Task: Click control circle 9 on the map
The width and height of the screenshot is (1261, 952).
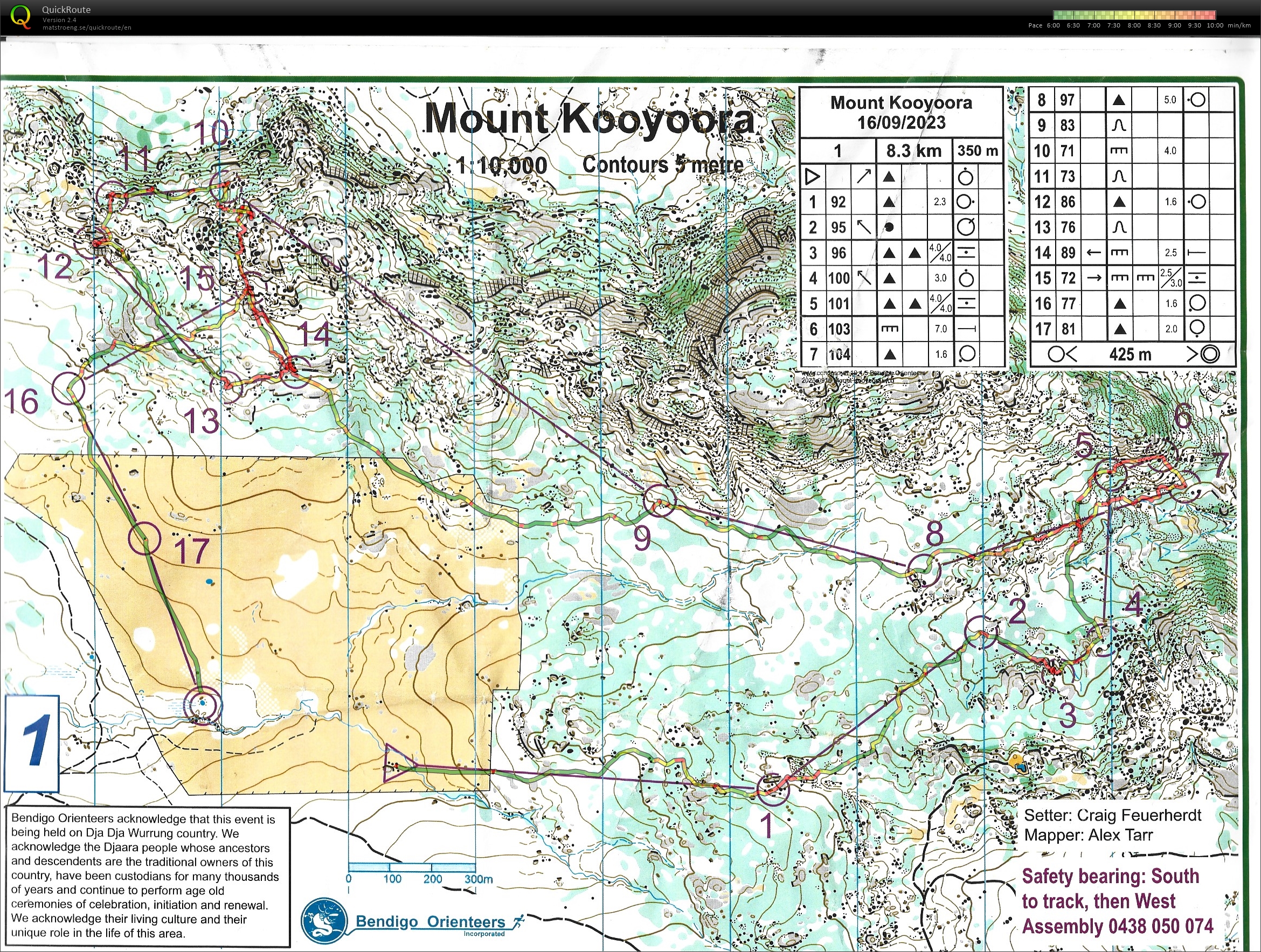Action: click(x=659, y=501)
